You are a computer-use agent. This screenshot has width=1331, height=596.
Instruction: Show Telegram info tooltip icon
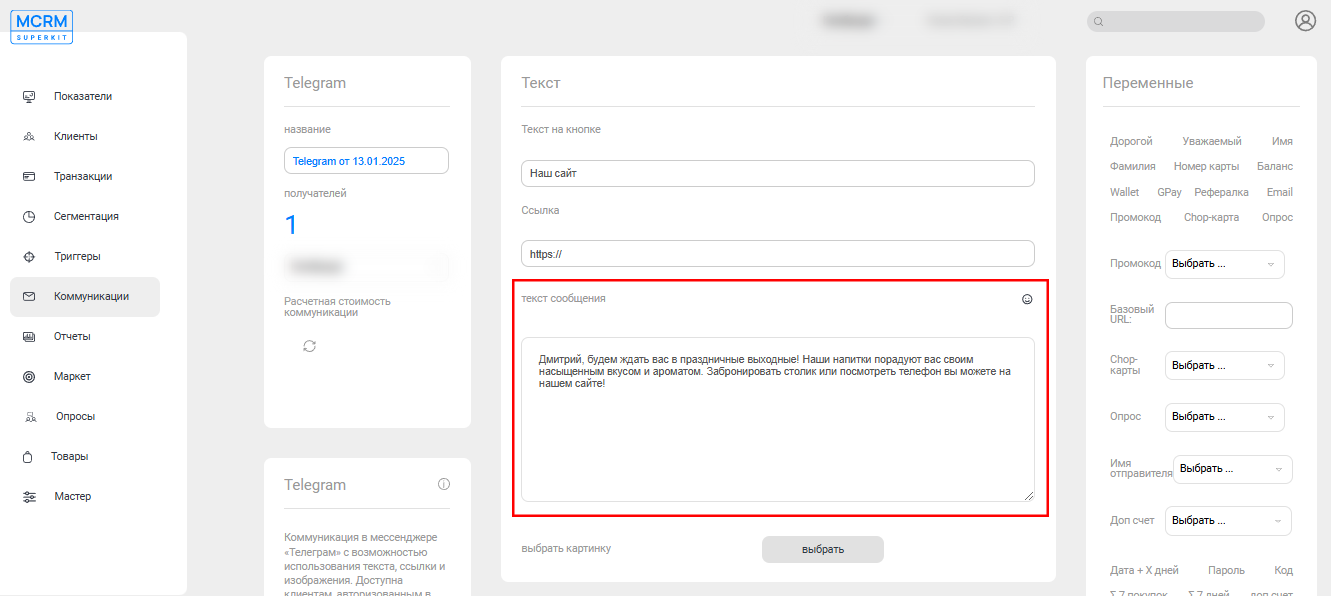[x=444, y=484]
